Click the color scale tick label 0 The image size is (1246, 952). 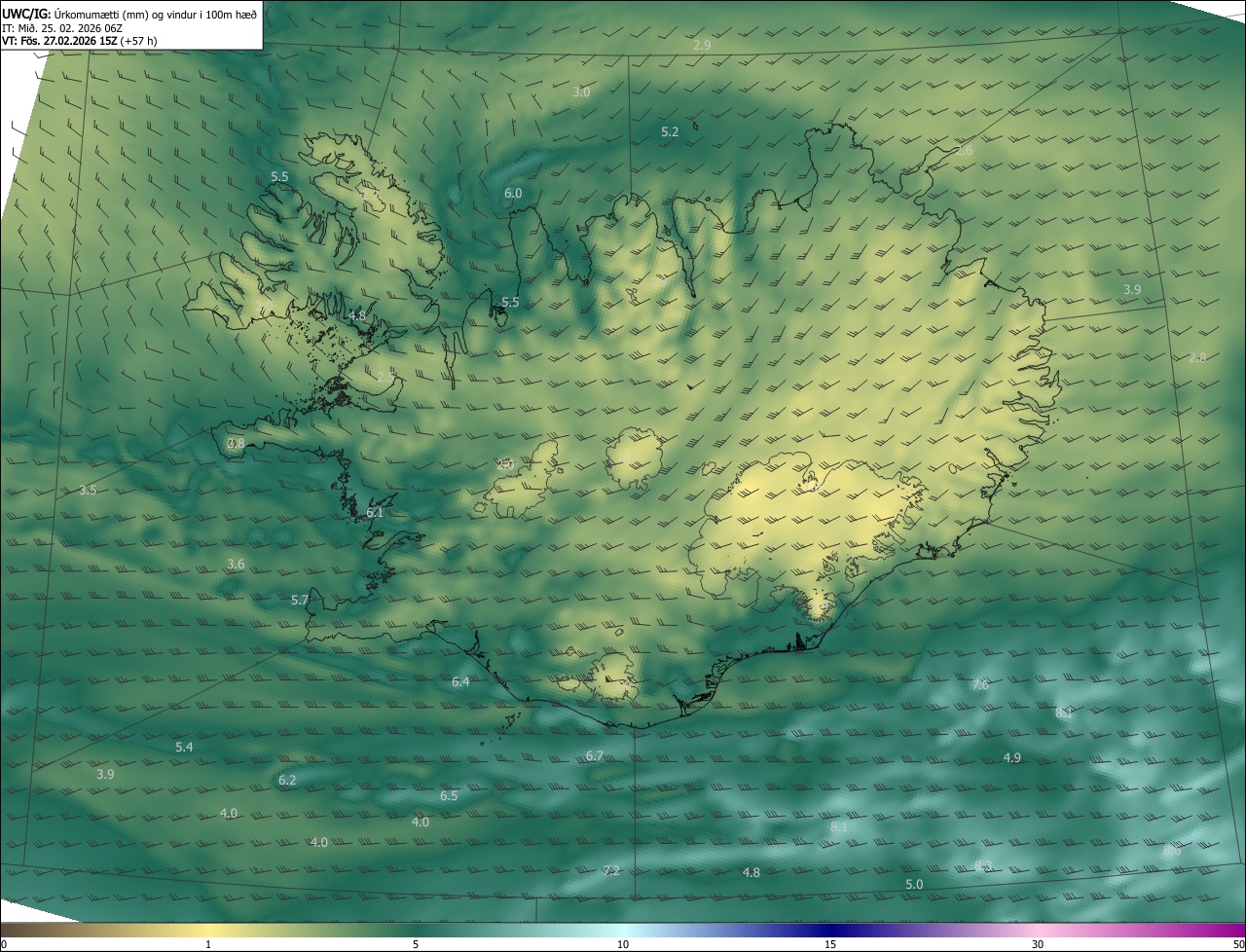point(4,945)
